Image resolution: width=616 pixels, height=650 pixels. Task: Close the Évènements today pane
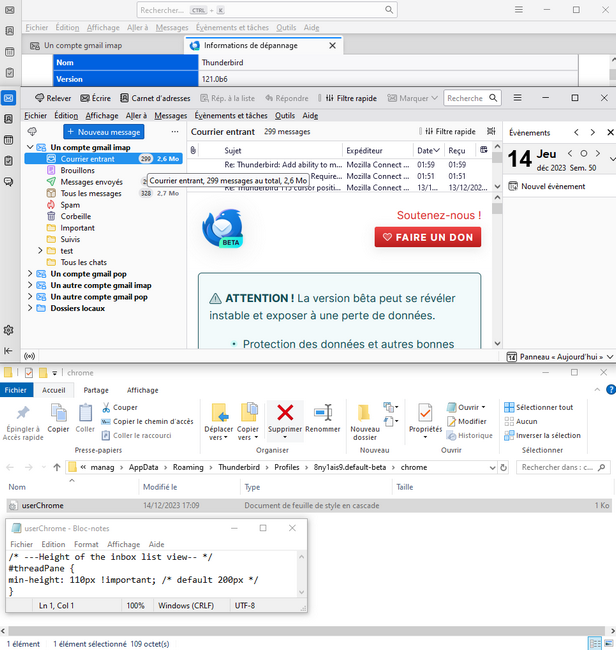click(x=610, y=132)
